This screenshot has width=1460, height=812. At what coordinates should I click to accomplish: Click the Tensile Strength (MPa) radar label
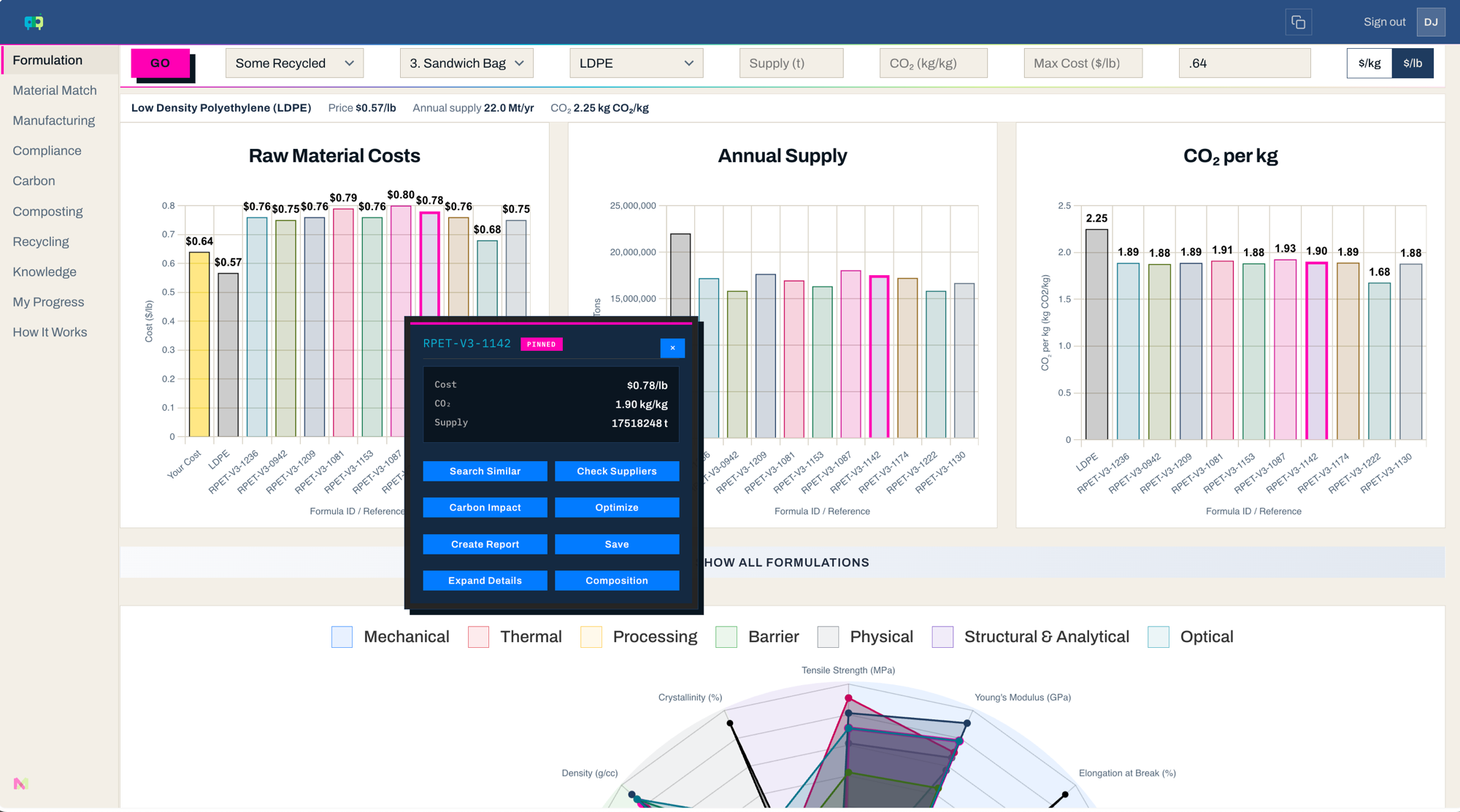848,670
